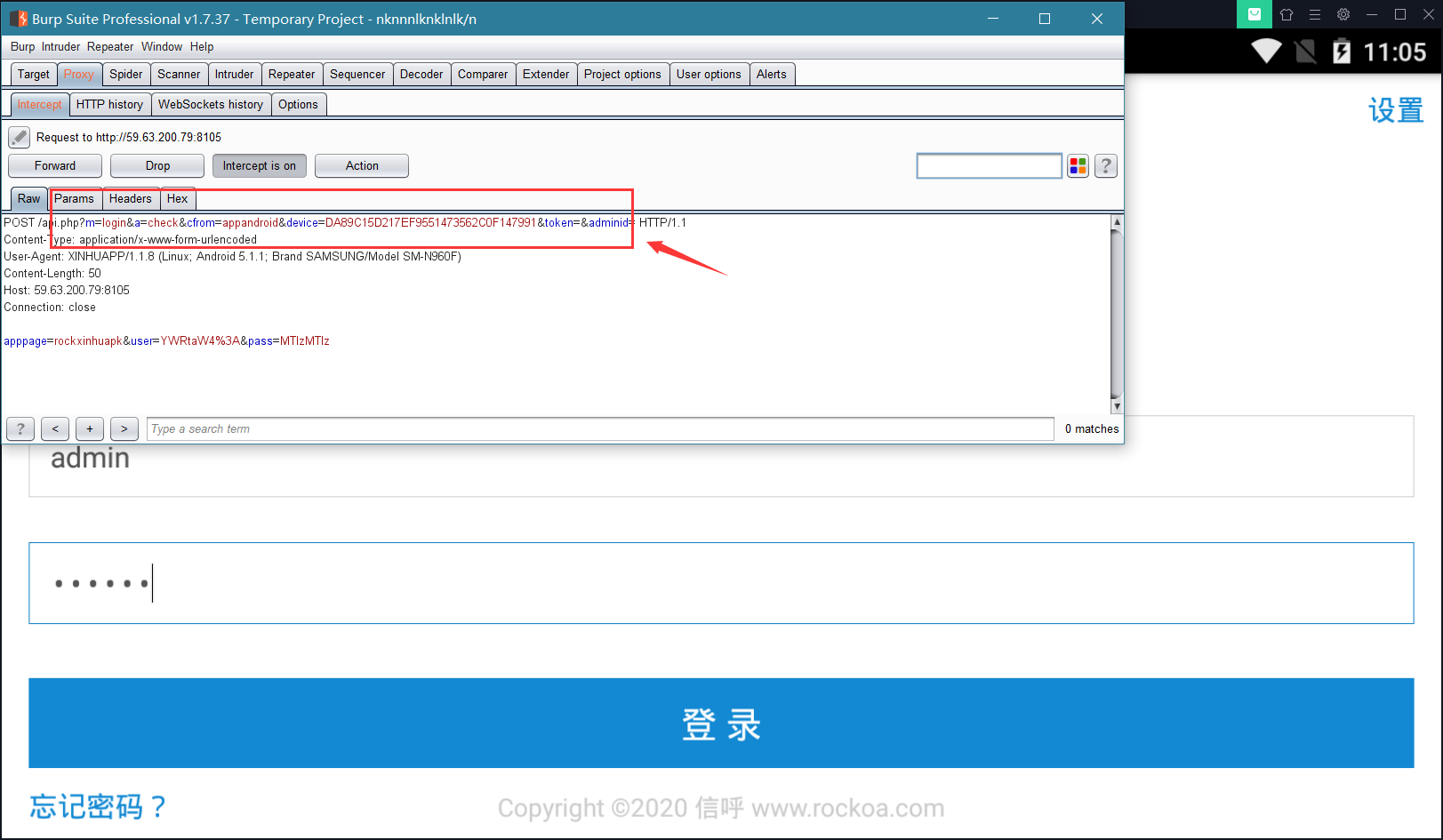Select the Params view tab
Image resolution: width=1443 pixels, height=840 pixels.
pos(74,199)
